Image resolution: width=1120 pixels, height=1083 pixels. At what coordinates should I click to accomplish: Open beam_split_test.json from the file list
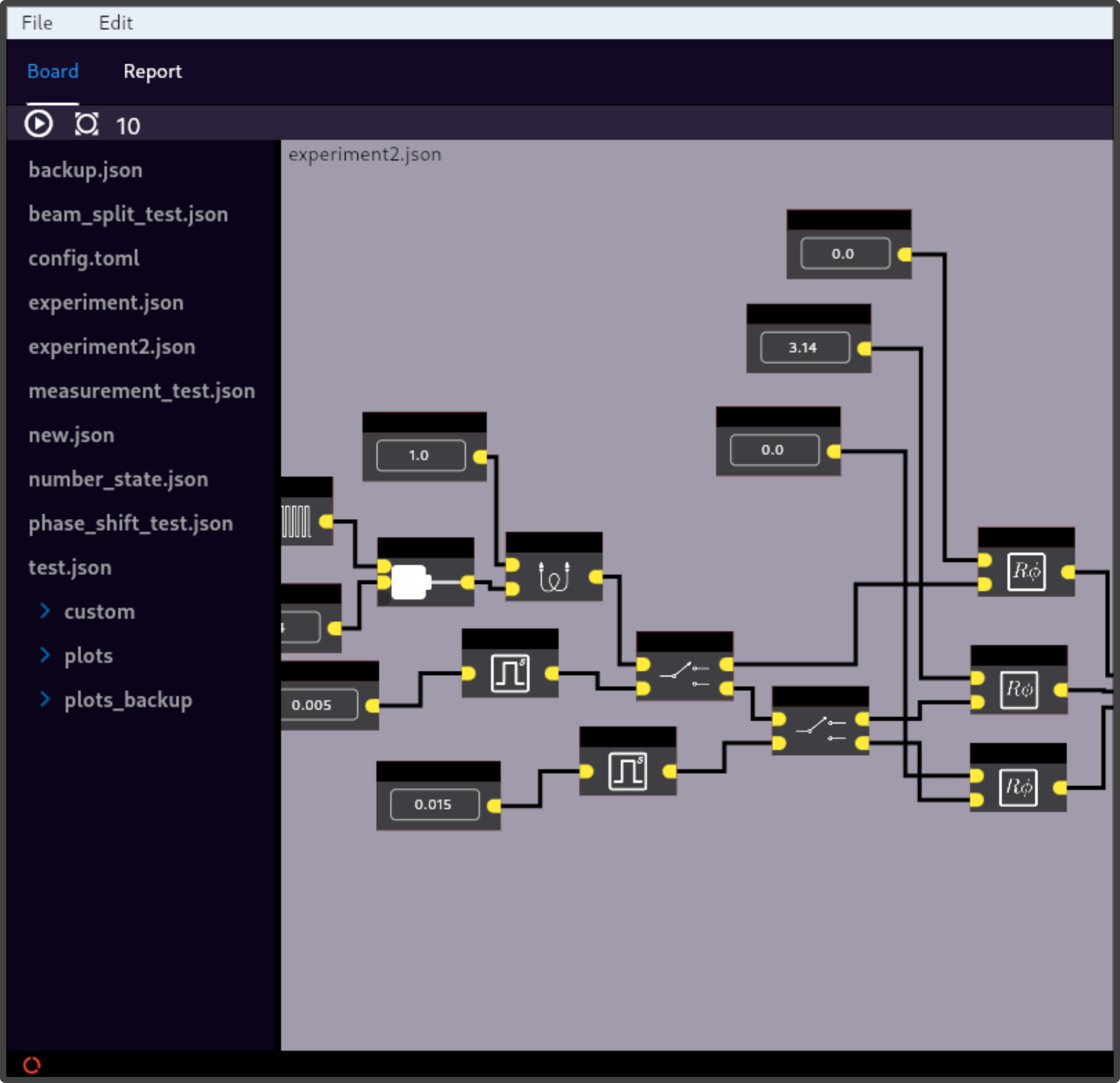tap(128, 214)
